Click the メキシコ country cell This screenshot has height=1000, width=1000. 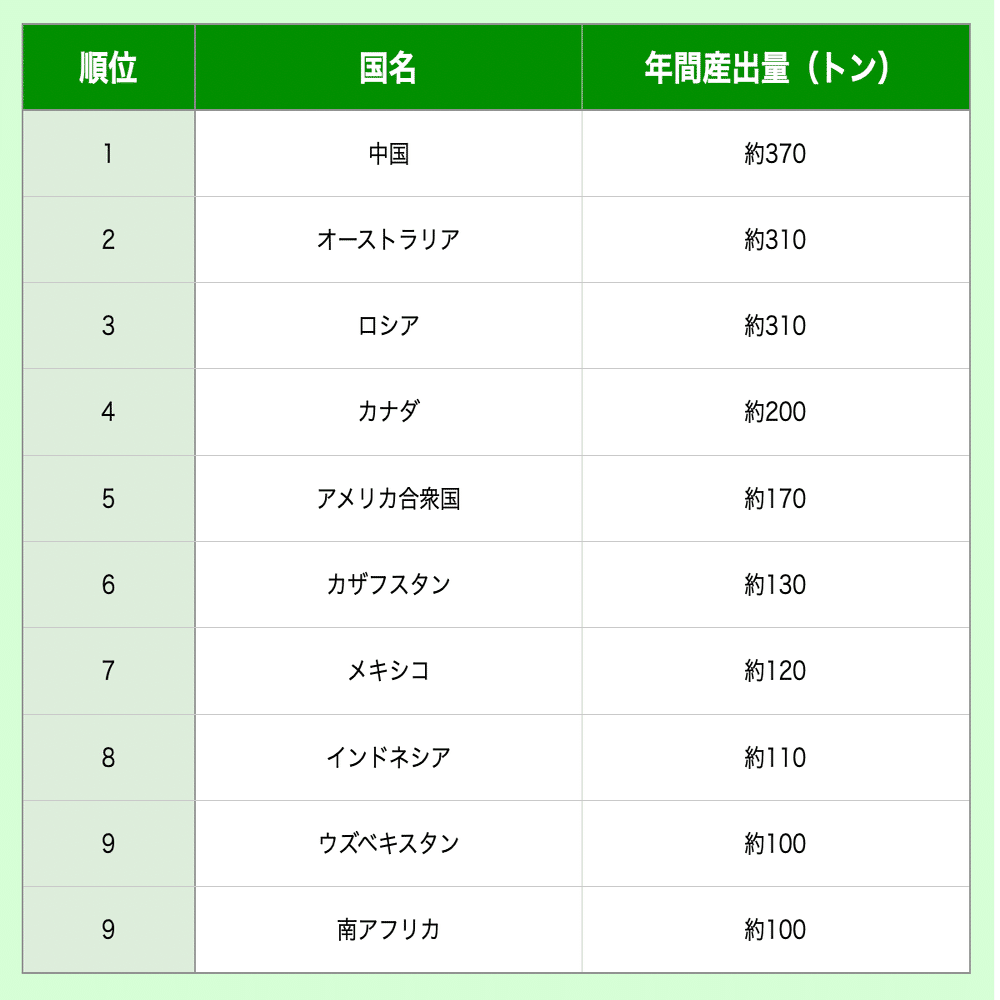pos(388,670)
